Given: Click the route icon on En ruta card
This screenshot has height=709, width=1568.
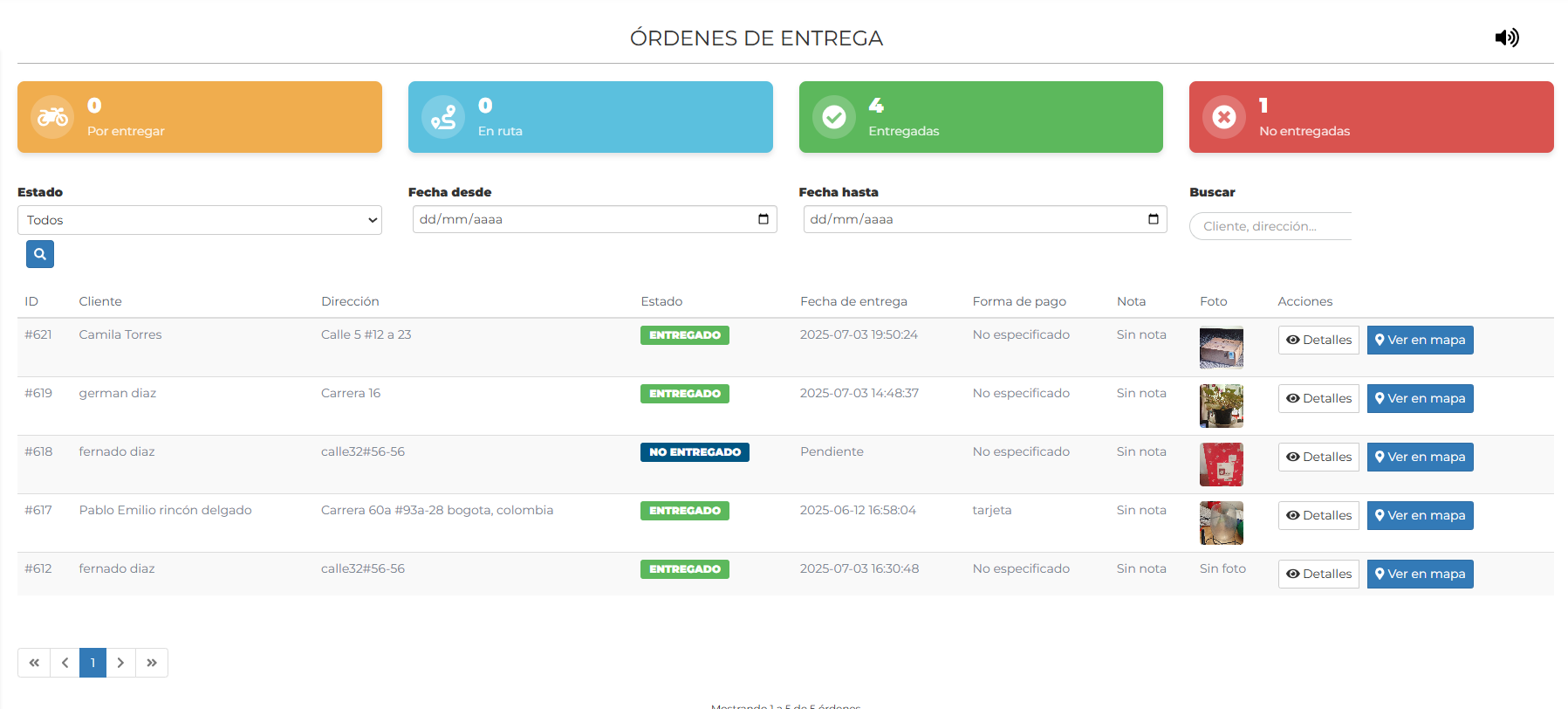Looking at the screenshot, I should click(x=443, y=117).
